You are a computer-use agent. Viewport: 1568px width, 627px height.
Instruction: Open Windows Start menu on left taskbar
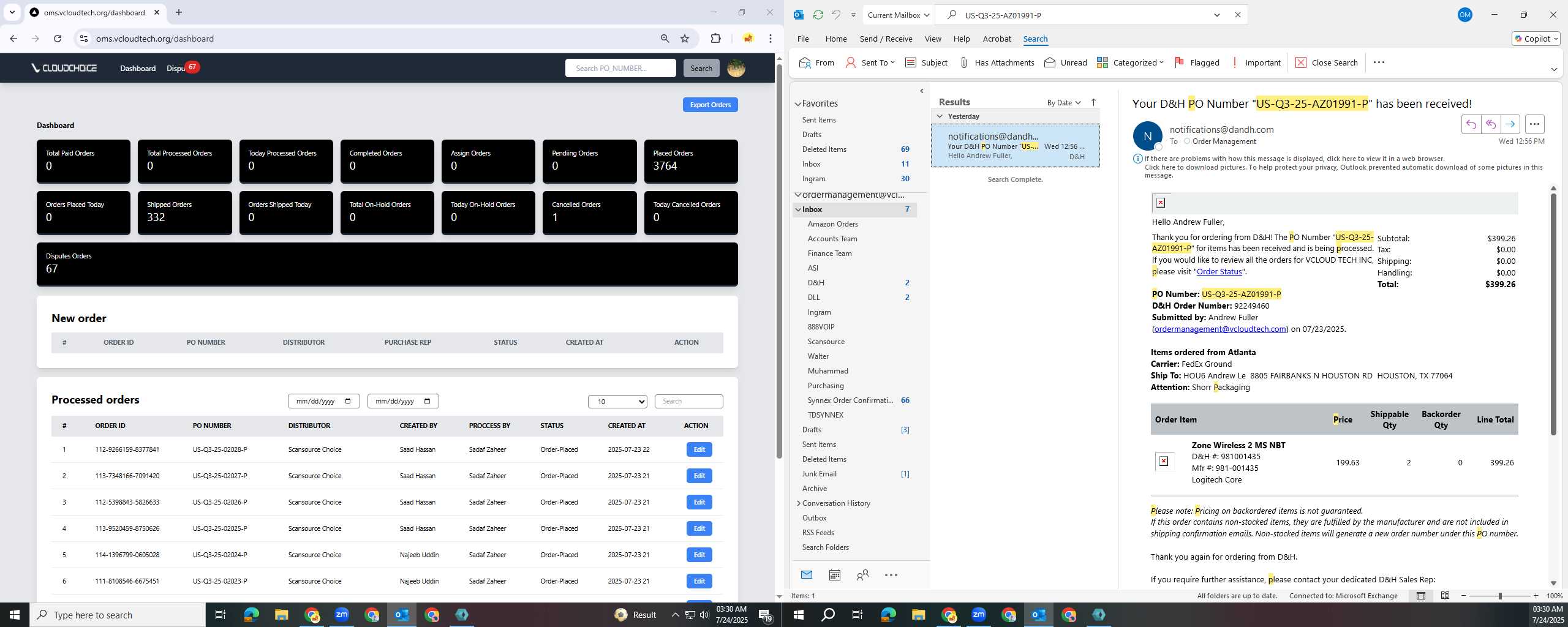point(15,614)
